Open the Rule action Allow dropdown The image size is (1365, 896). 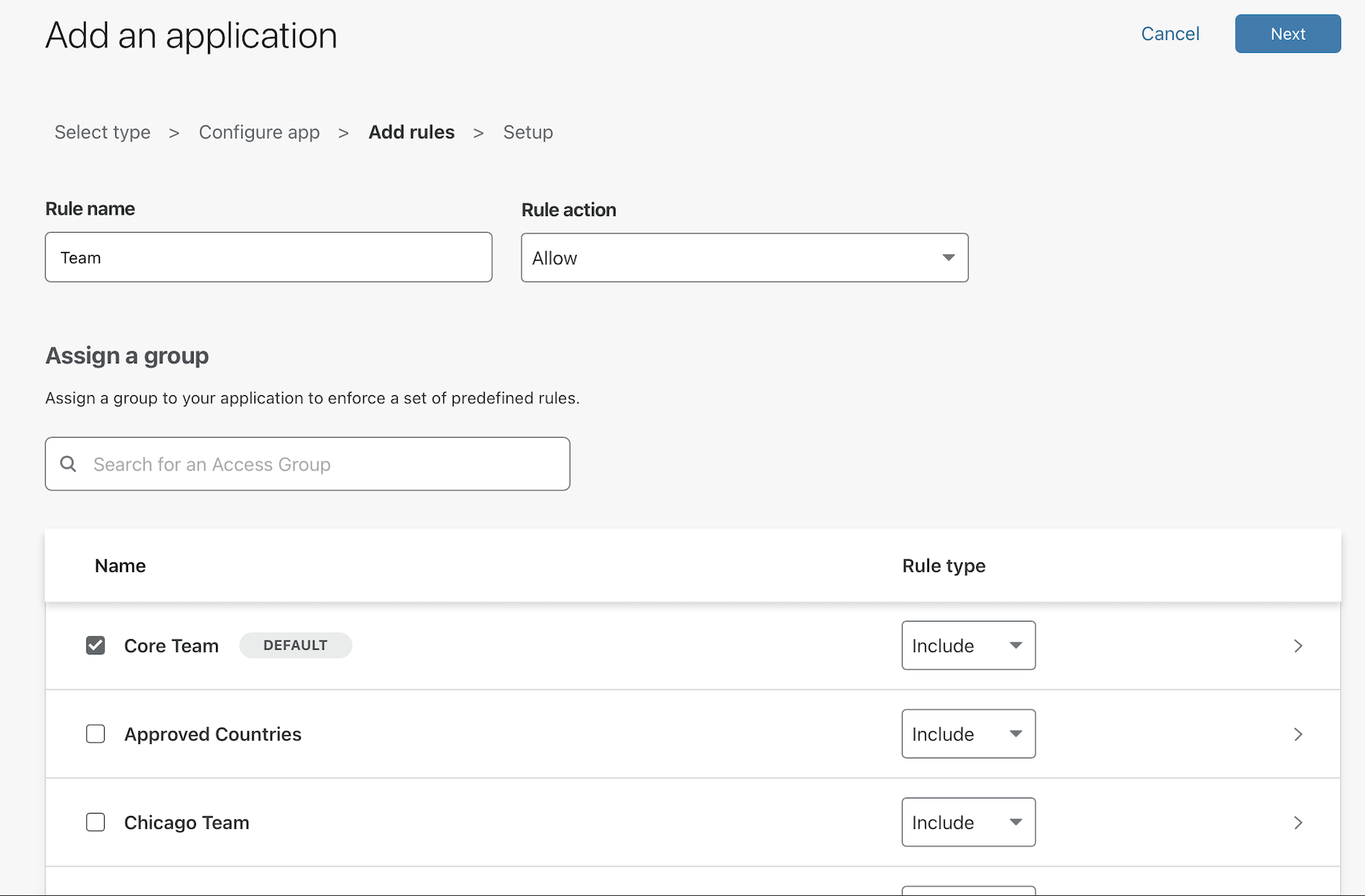click(x=744, y=258)
